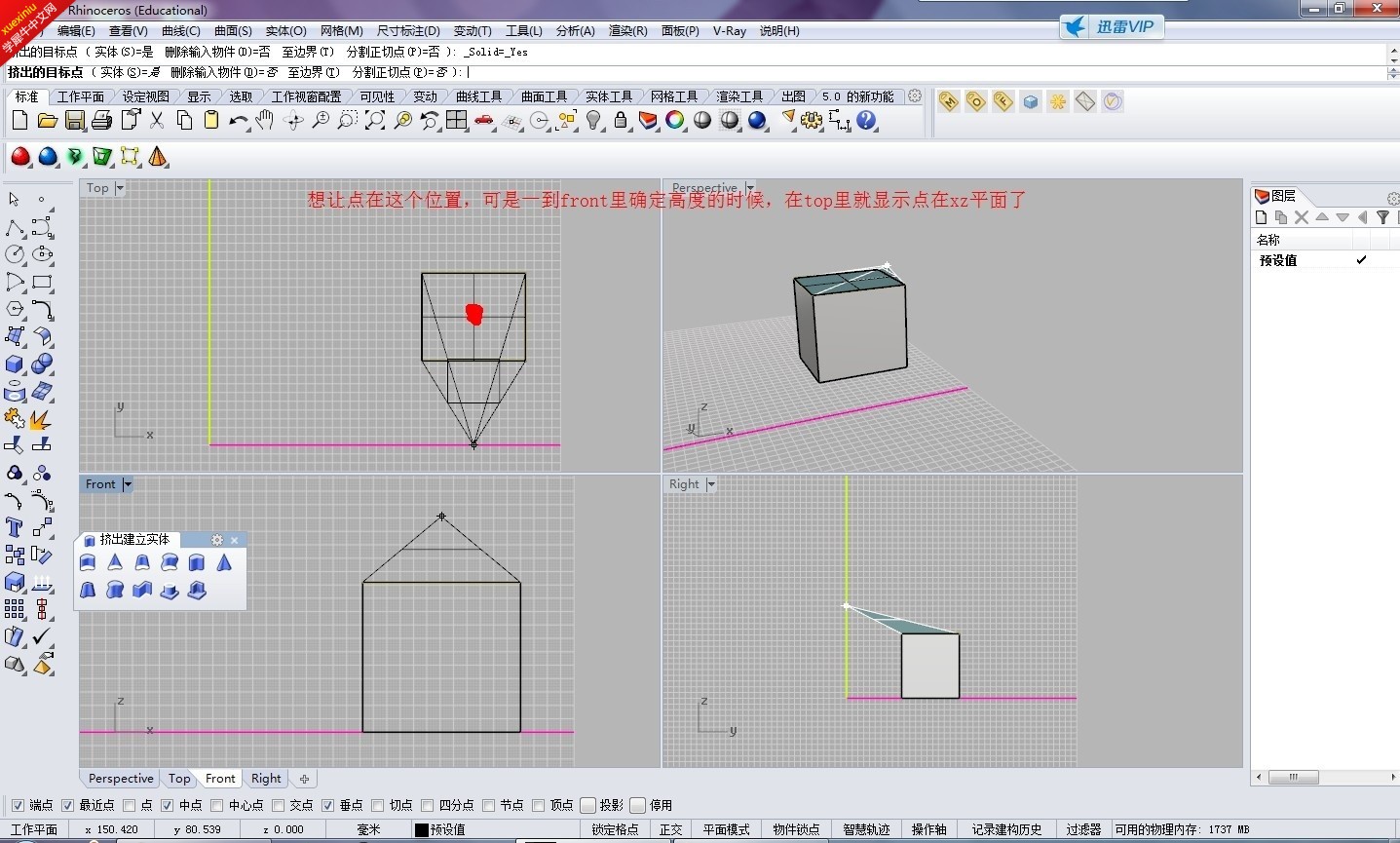
Task: Click the New file icon
Action: (x=19, y=120)
